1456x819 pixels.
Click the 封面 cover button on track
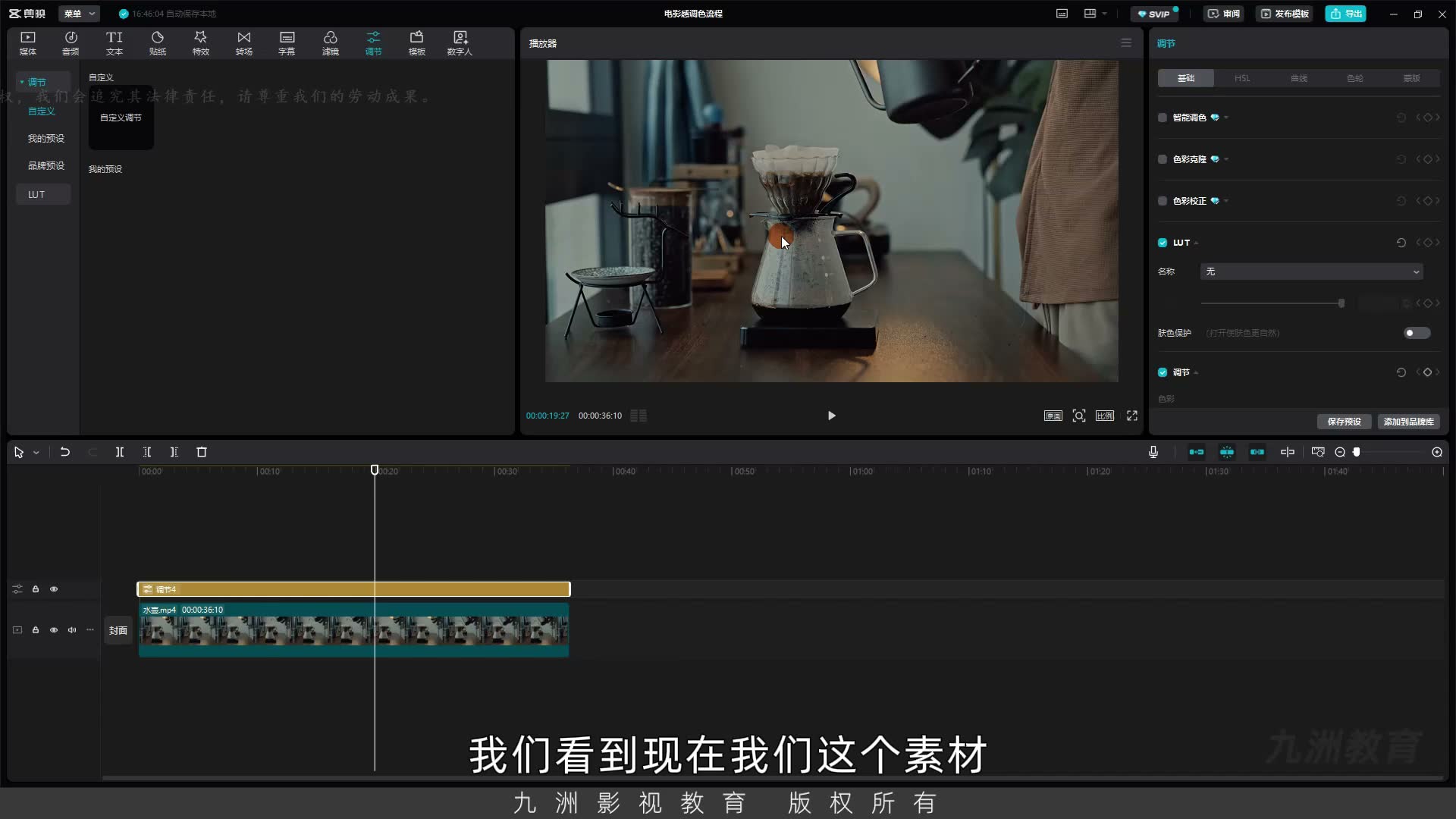pos(118,630)
